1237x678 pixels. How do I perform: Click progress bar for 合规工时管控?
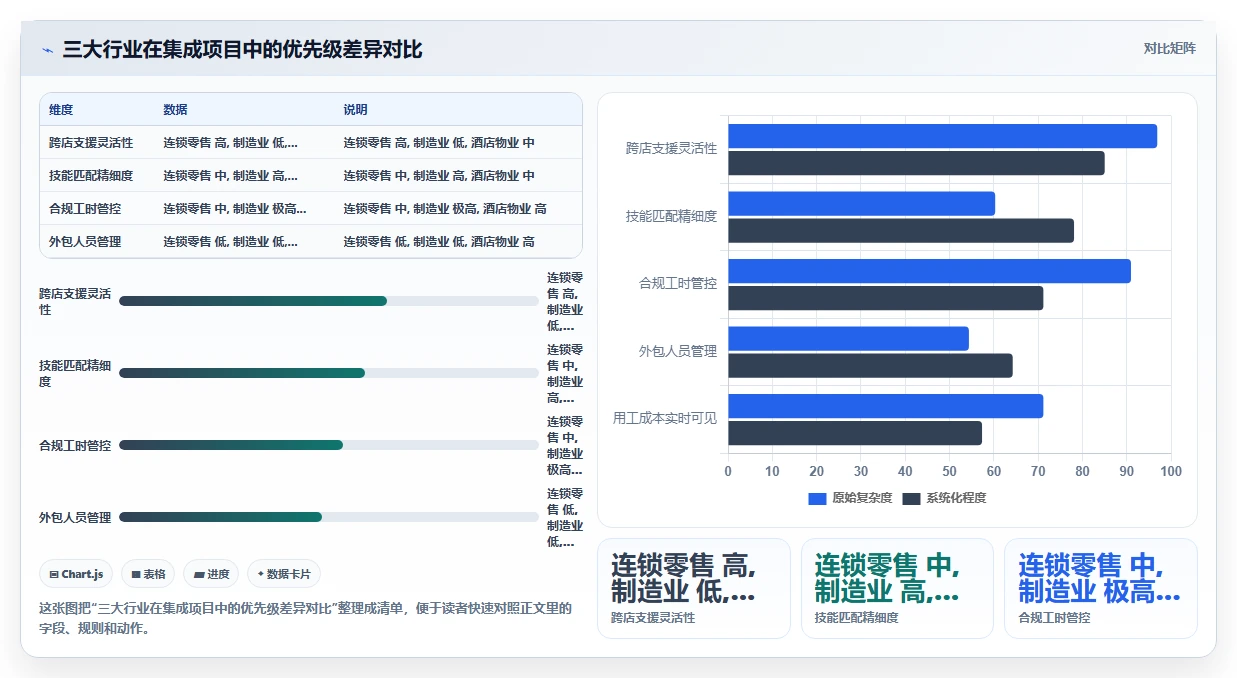(329, 445)
